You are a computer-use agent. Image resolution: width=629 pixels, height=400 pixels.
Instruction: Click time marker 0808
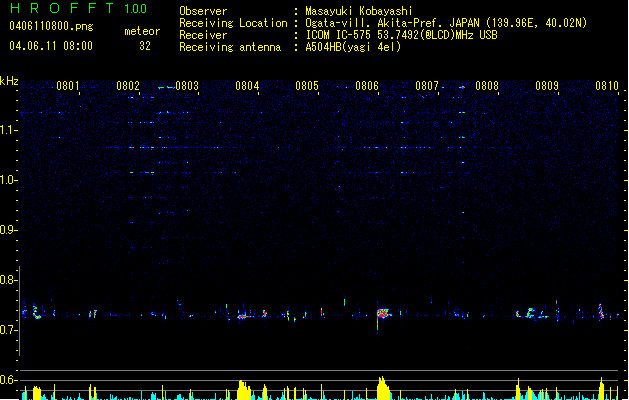[487, 86]
